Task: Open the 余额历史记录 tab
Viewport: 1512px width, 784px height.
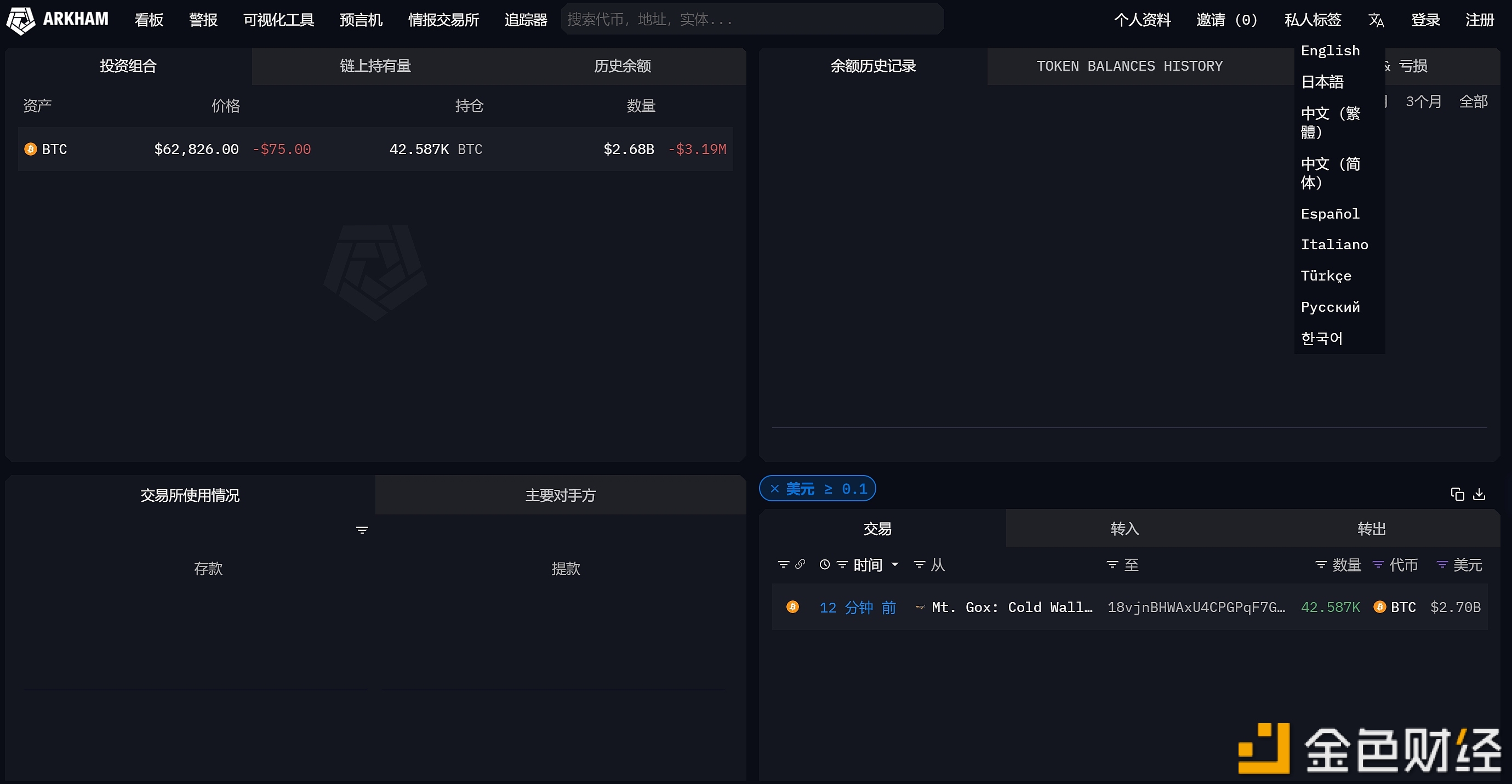Action: [873, 66]
